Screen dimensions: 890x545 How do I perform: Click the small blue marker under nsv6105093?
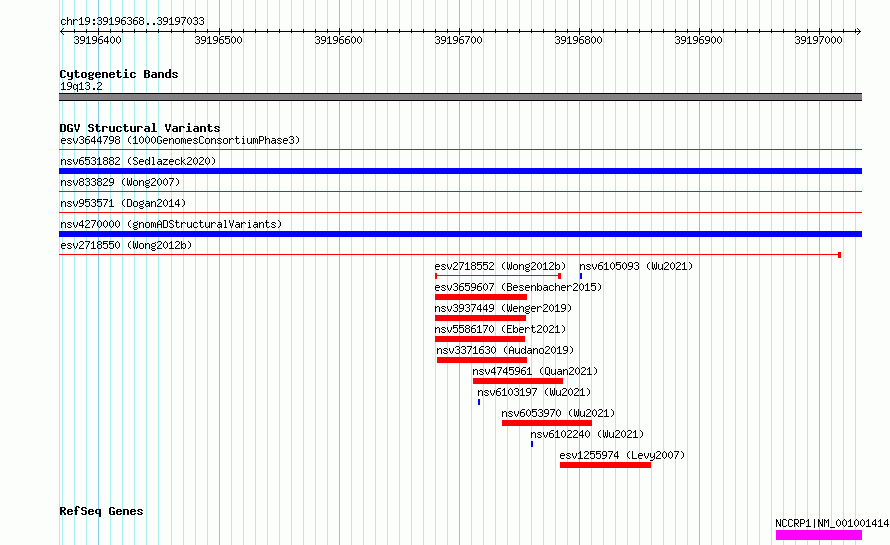(581, 276)
